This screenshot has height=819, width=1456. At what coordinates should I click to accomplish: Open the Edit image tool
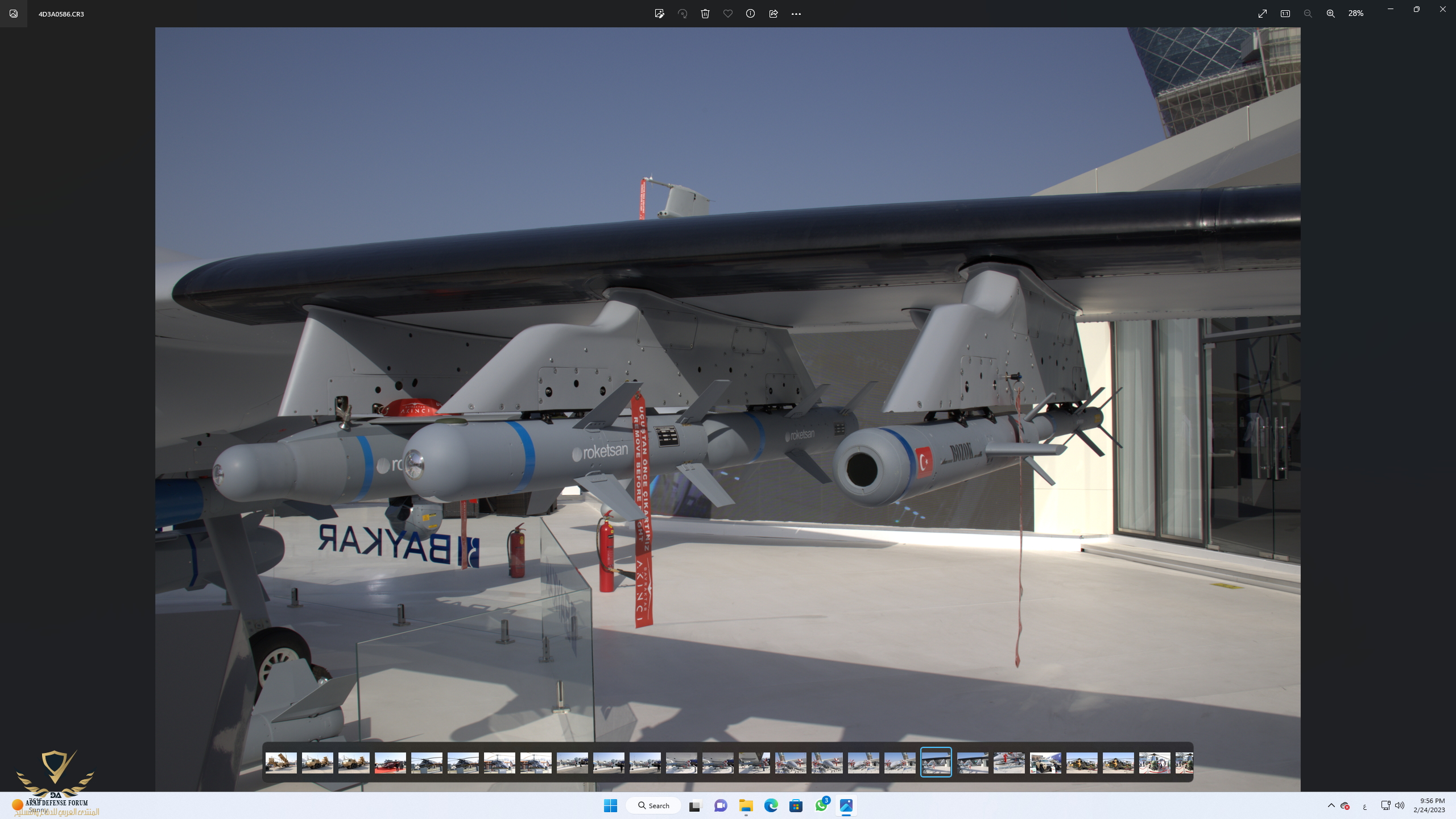click(x=659, y=14)
